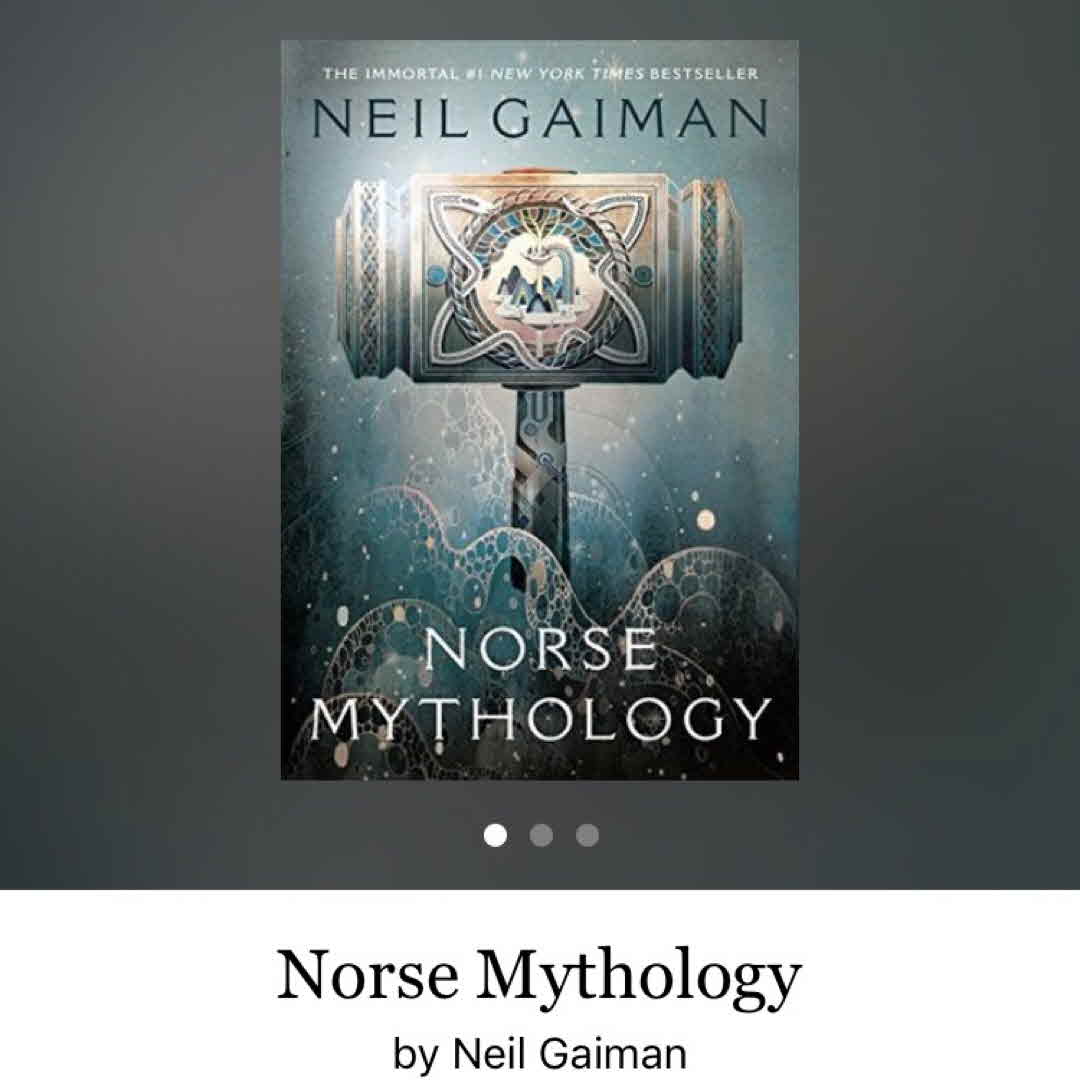Click the New York Times Bestseller banner
The height and width of the screenshot is (1080, 1080).
click(x=541, y=73)
